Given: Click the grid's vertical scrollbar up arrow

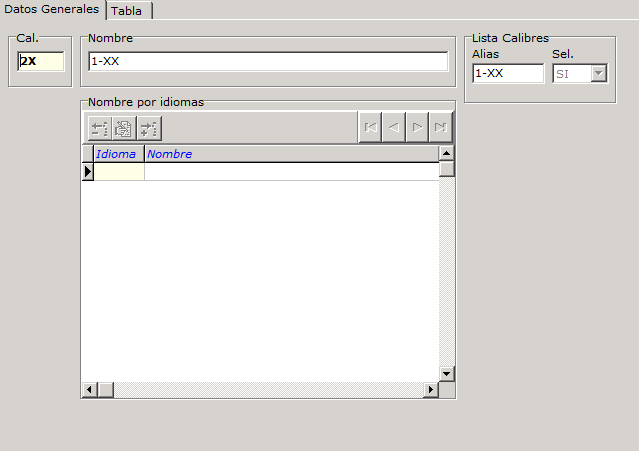Looking at the screenshot, I should pyautogui.click(x=446, y=153).
